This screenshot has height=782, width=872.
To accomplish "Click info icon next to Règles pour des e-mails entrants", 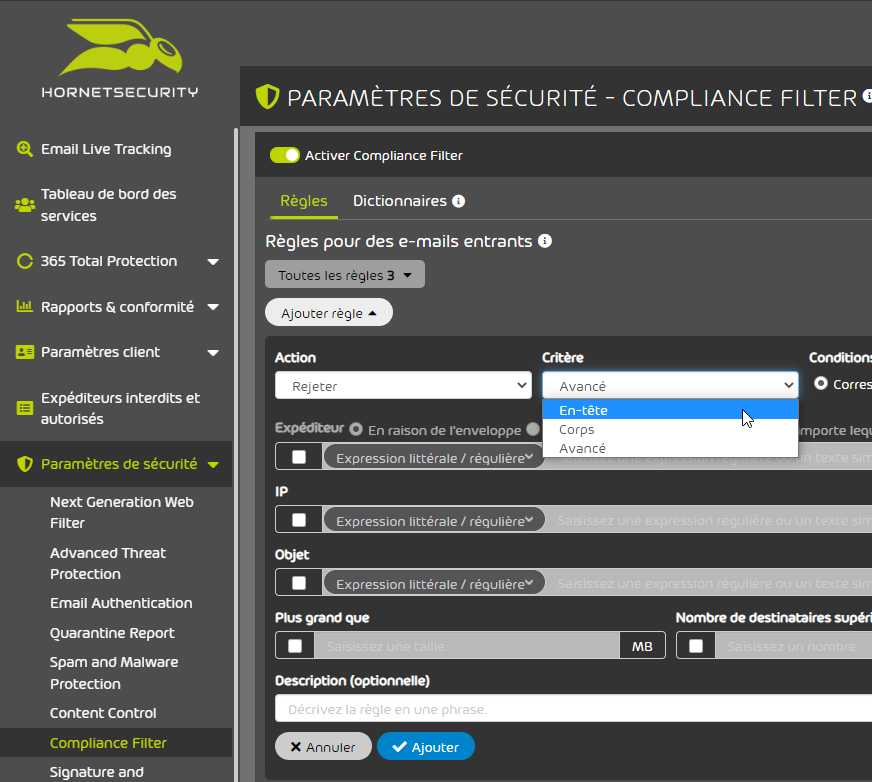I will pyautogui.click(x=545, y=241).
